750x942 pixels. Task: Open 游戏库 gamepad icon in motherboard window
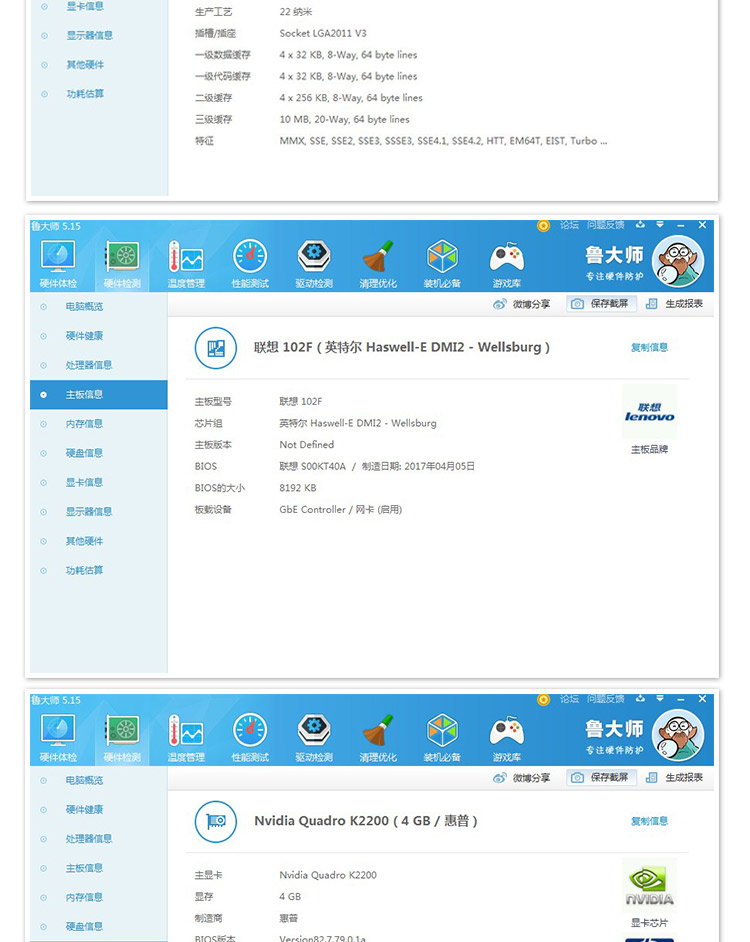[x=507, y=264]
